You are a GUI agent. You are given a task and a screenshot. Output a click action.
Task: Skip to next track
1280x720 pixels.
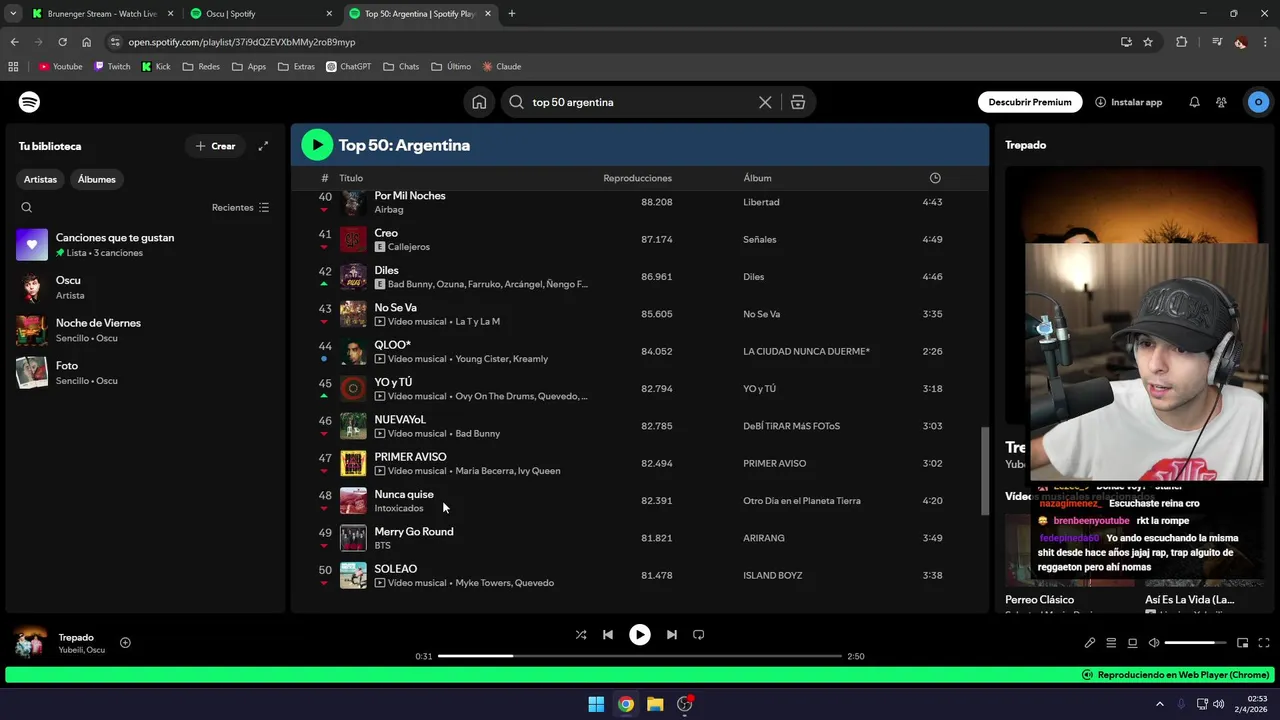671,634
